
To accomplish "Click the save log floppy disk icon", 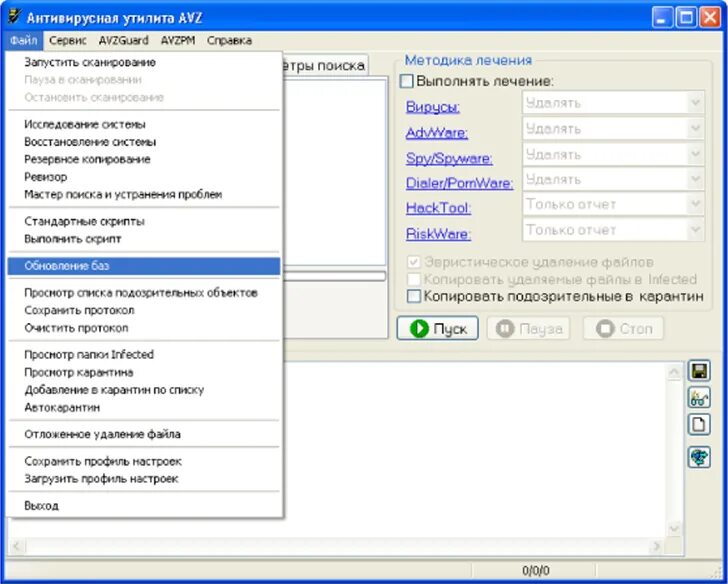I will tap(699, 371).
